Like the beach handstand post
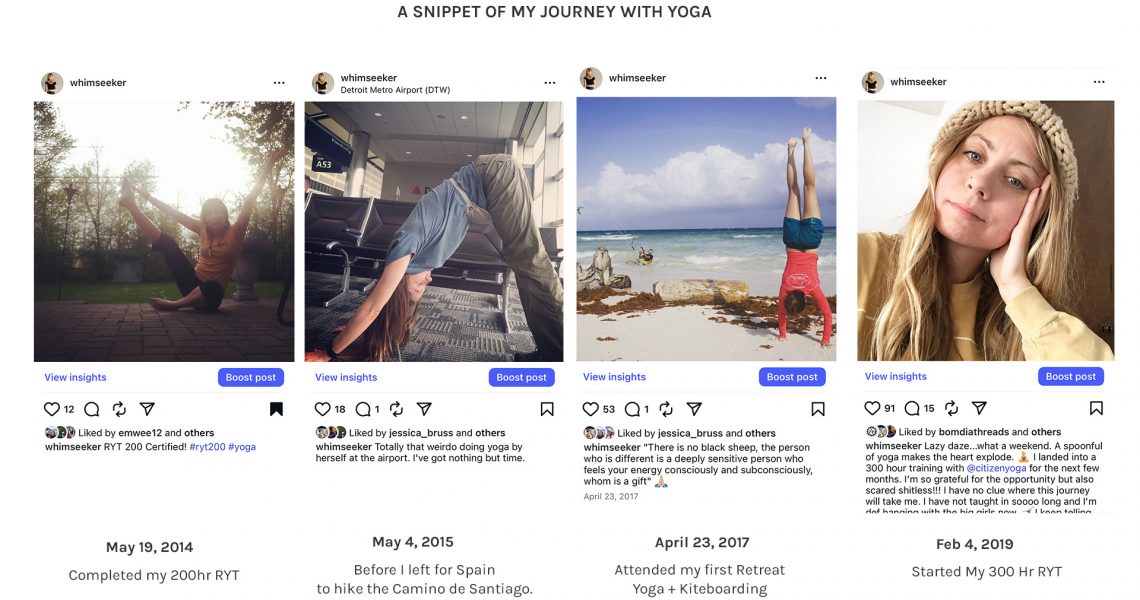 coord(591,409)
